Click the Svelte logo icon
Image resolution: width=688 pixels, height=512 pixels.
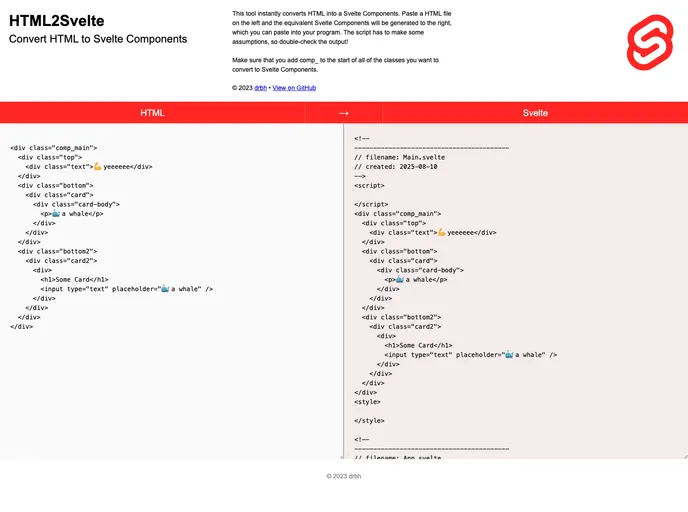pos(650,43)
